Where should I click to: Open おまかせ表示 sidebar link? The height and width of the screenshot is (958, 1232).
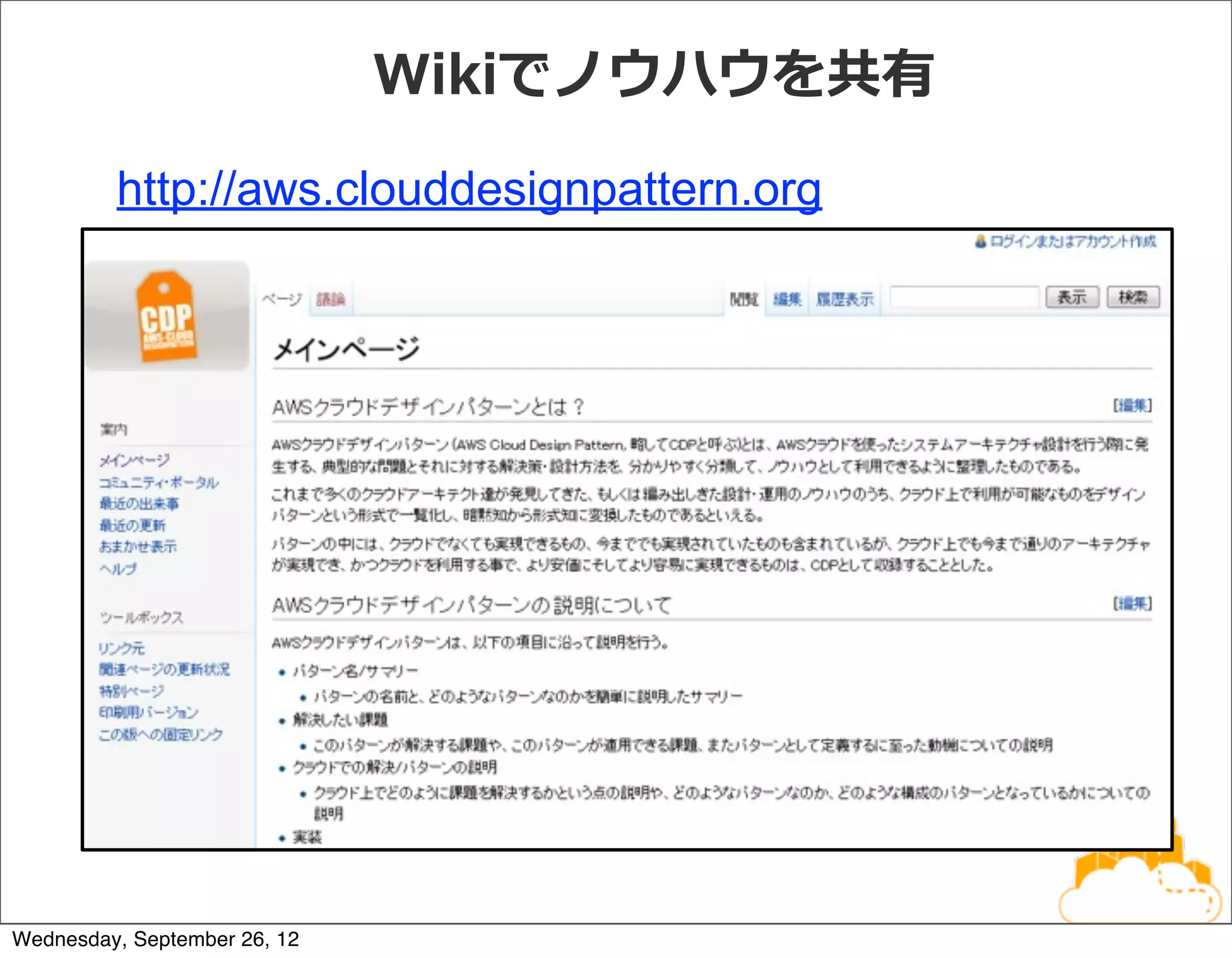138,547
